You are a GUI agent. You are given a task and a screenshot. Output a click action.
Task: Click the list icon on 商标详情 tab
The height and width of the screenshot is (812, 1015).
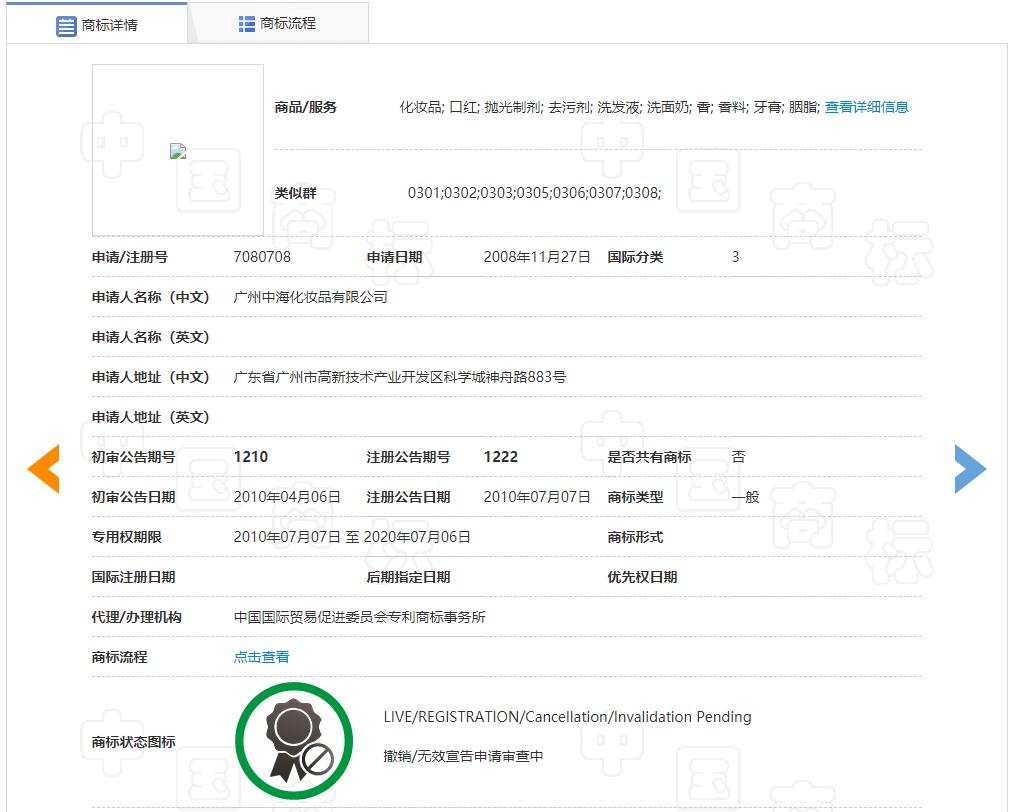click(x=66, y=27)
